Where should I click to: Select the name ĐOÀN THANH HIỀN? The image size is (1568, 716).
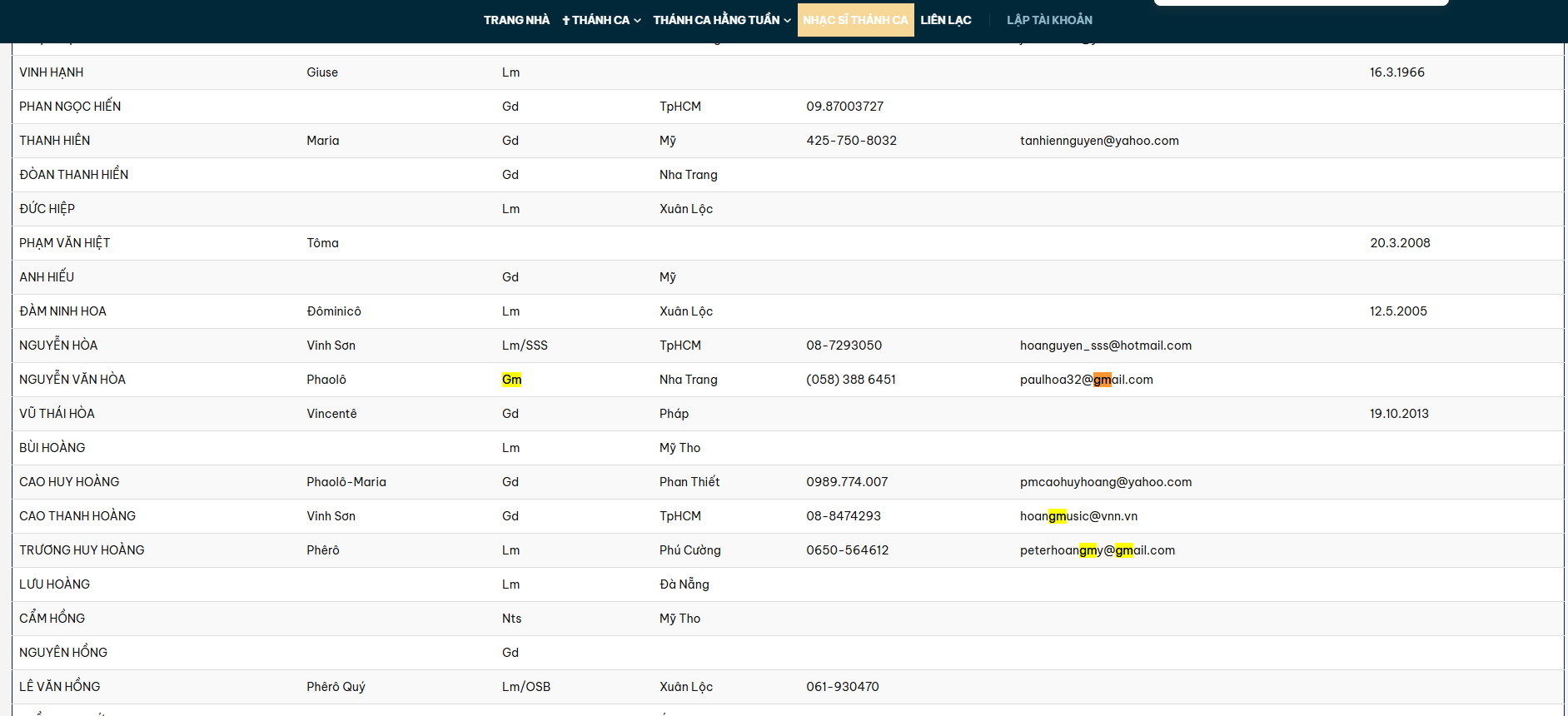coord(74,175)
